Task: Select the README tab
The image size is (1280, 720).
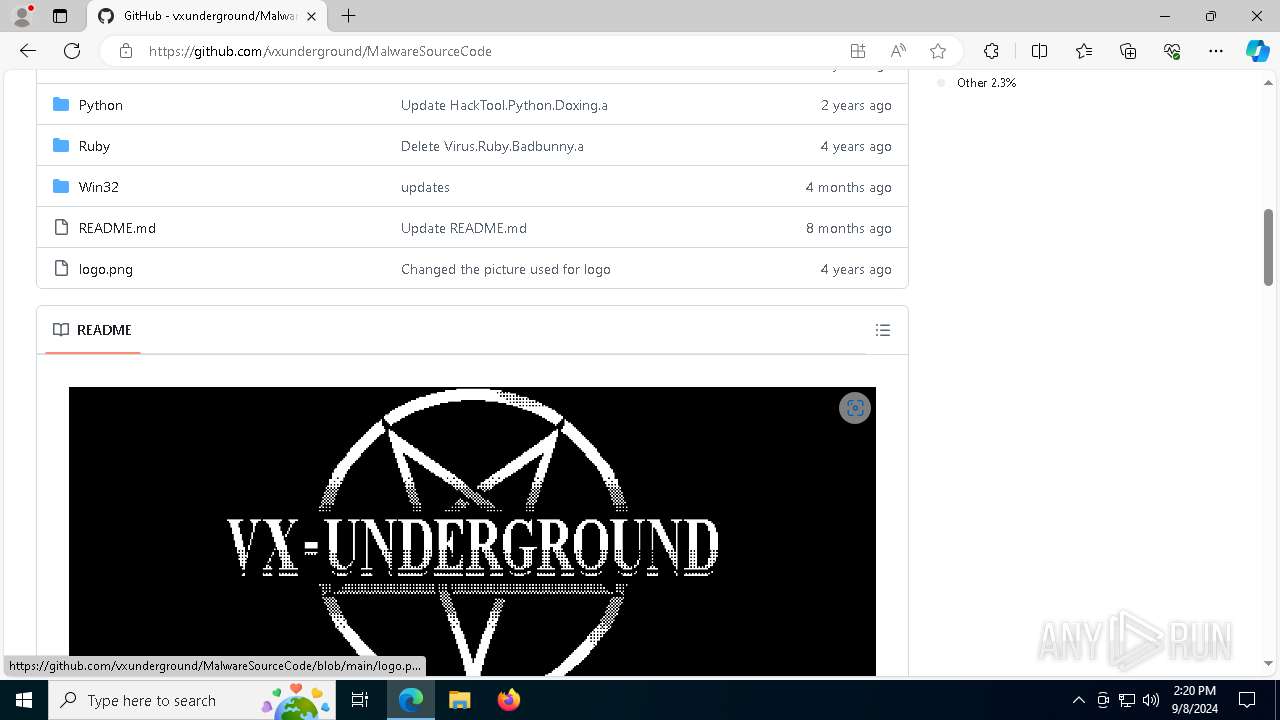Action: [92, 330]
